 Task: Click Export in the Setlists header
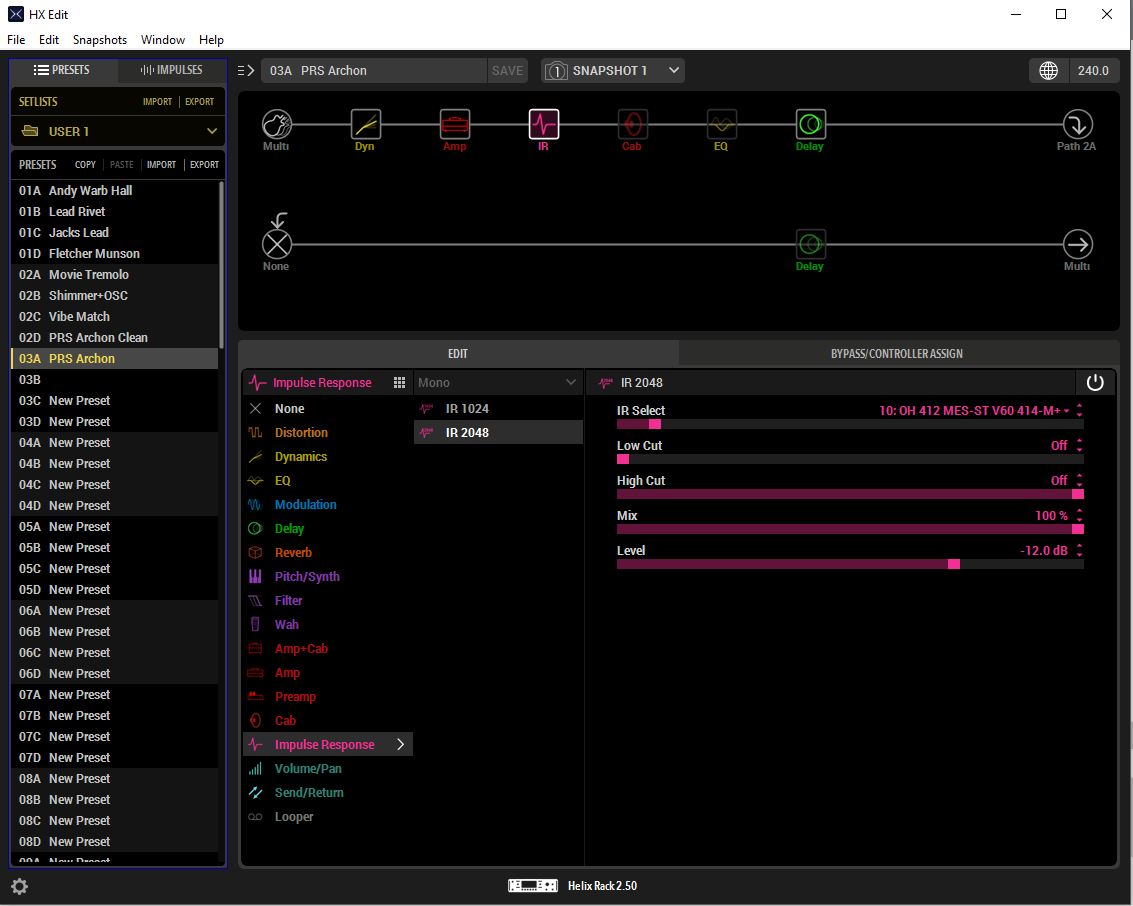pos(199,102)
